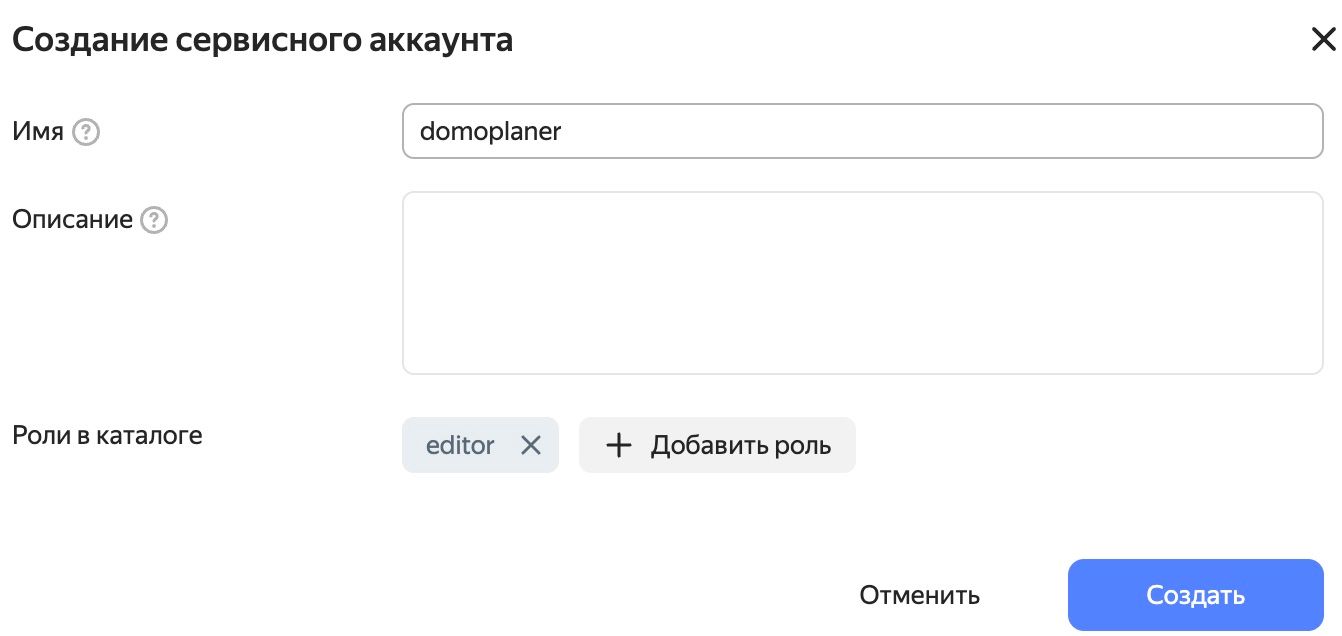Select the editor role chip
Image resolution: width=1342 pixels, height=636 pixels.
(x=480, y=445)
